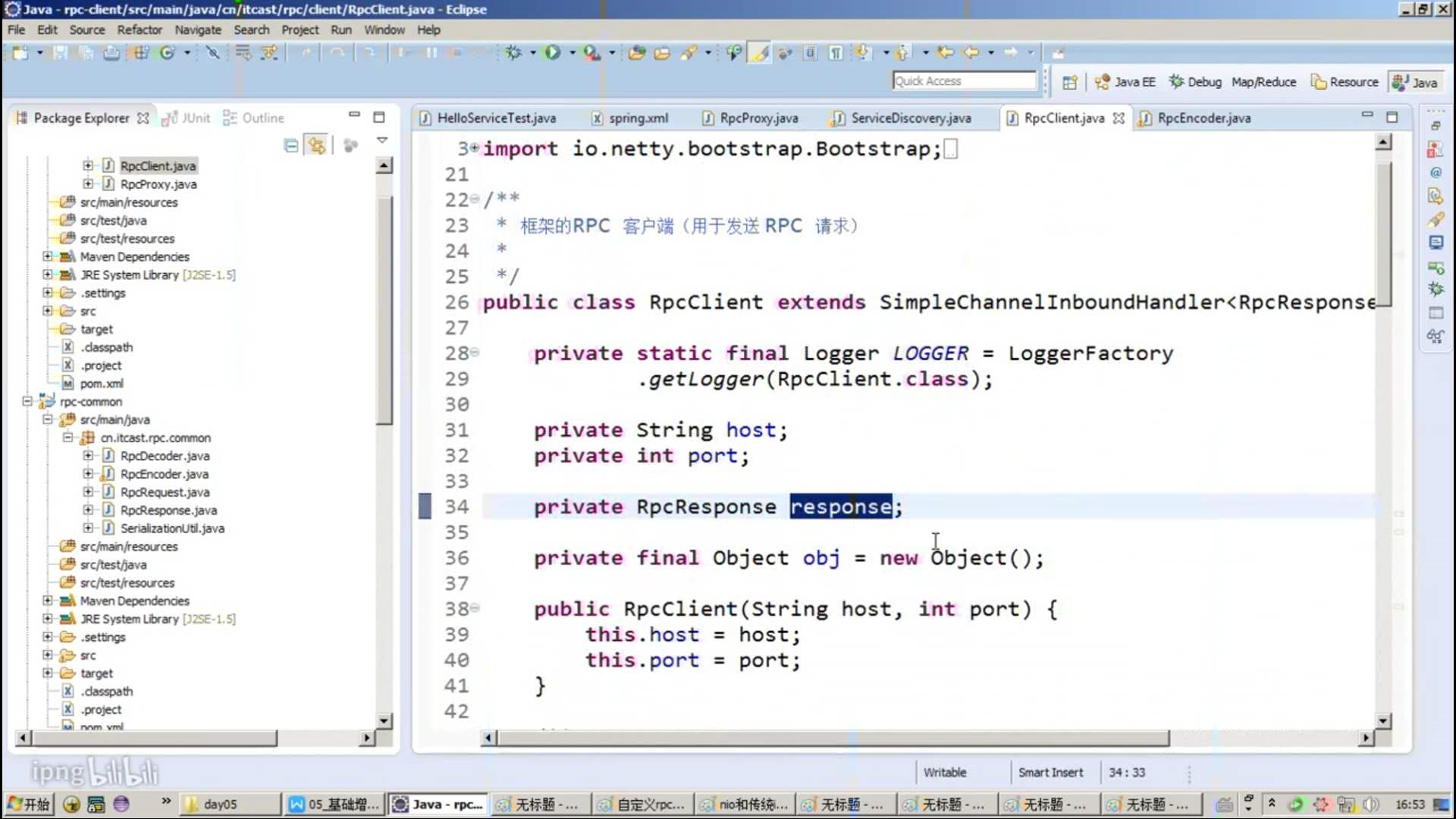Screen dimensions: 1456x819
Task: Click the Print toolbar icon
Action: coord(111,53)
